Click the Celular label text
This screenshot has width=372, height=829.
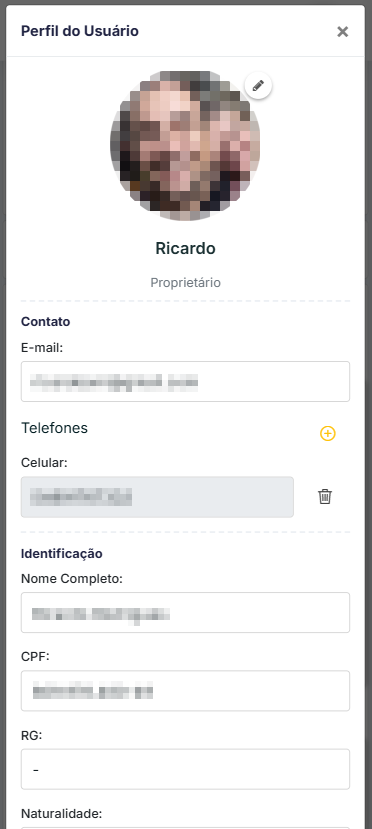pos(44,463)
